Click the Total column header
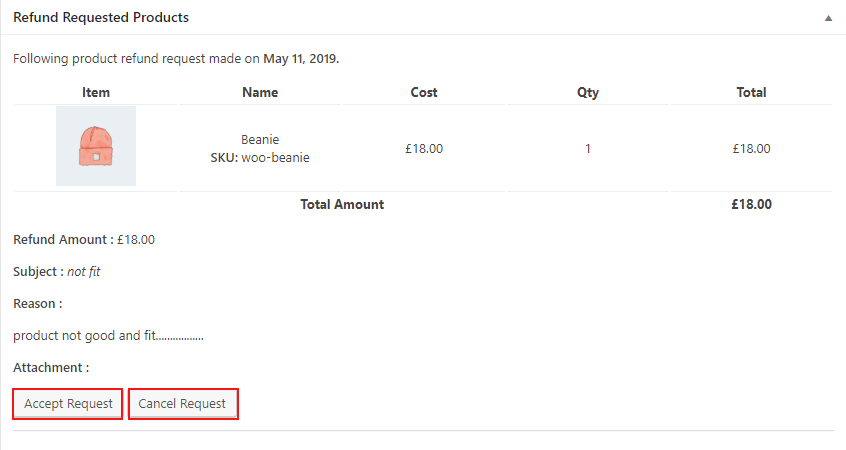 (751, 92)
